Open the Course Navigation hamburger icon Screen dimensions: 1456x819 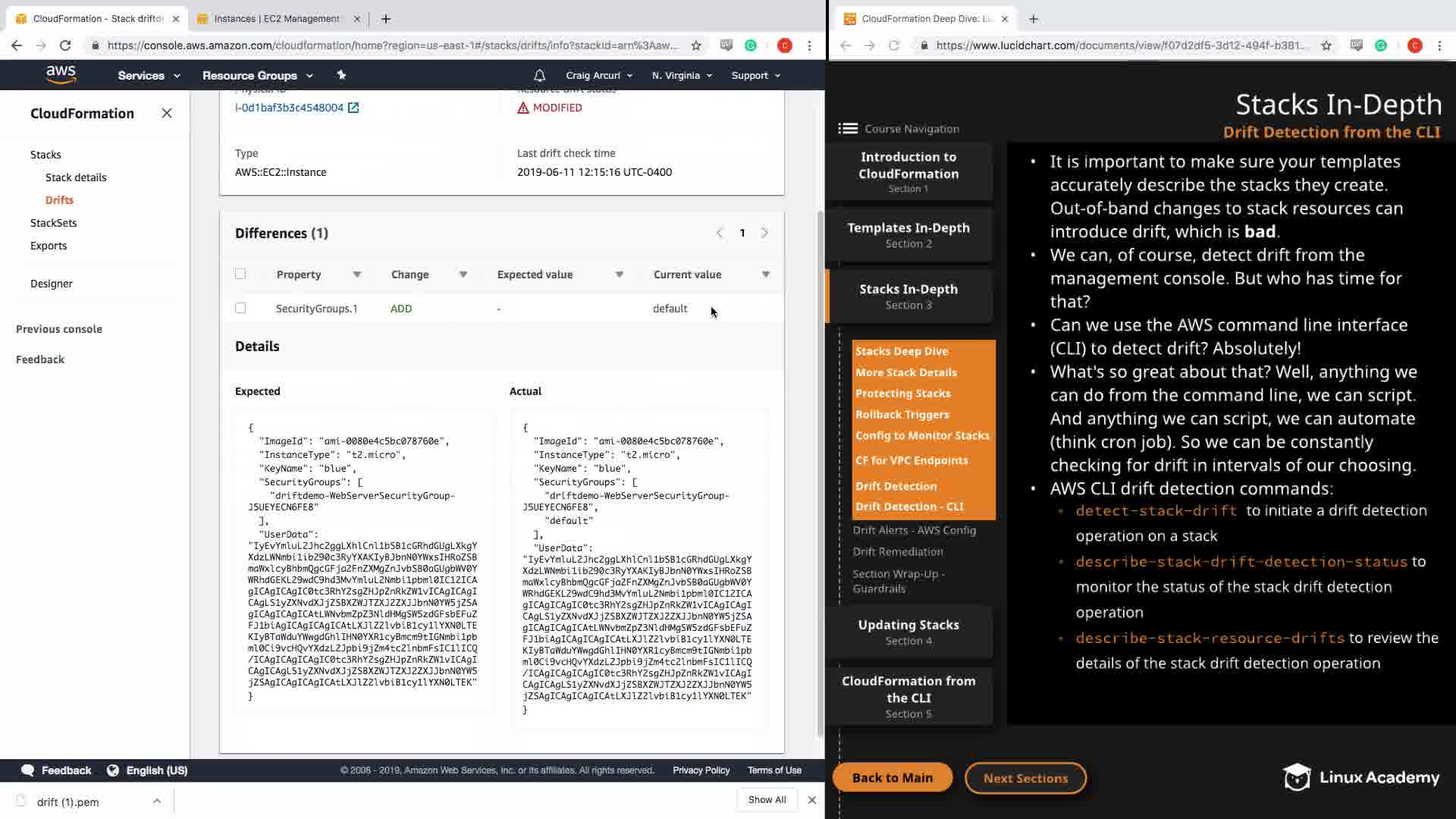(x=847, y=129)
